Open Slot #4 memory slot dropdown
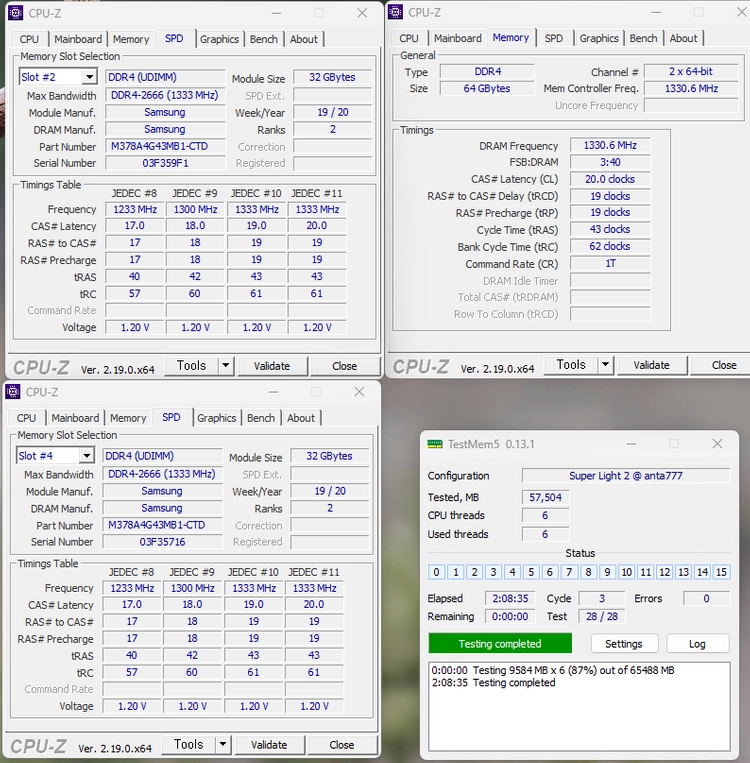 click(86, 455)
